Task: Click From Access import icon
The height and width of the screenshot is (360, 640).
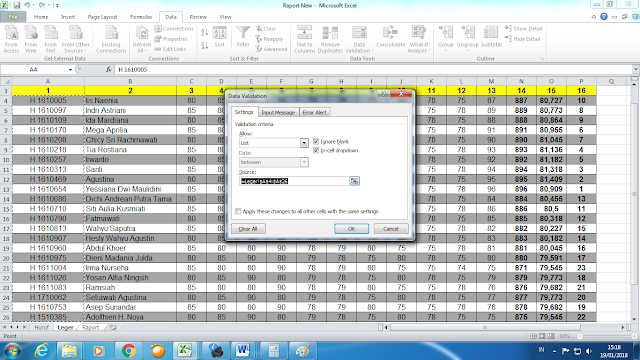Action: (x=11, y=39)
